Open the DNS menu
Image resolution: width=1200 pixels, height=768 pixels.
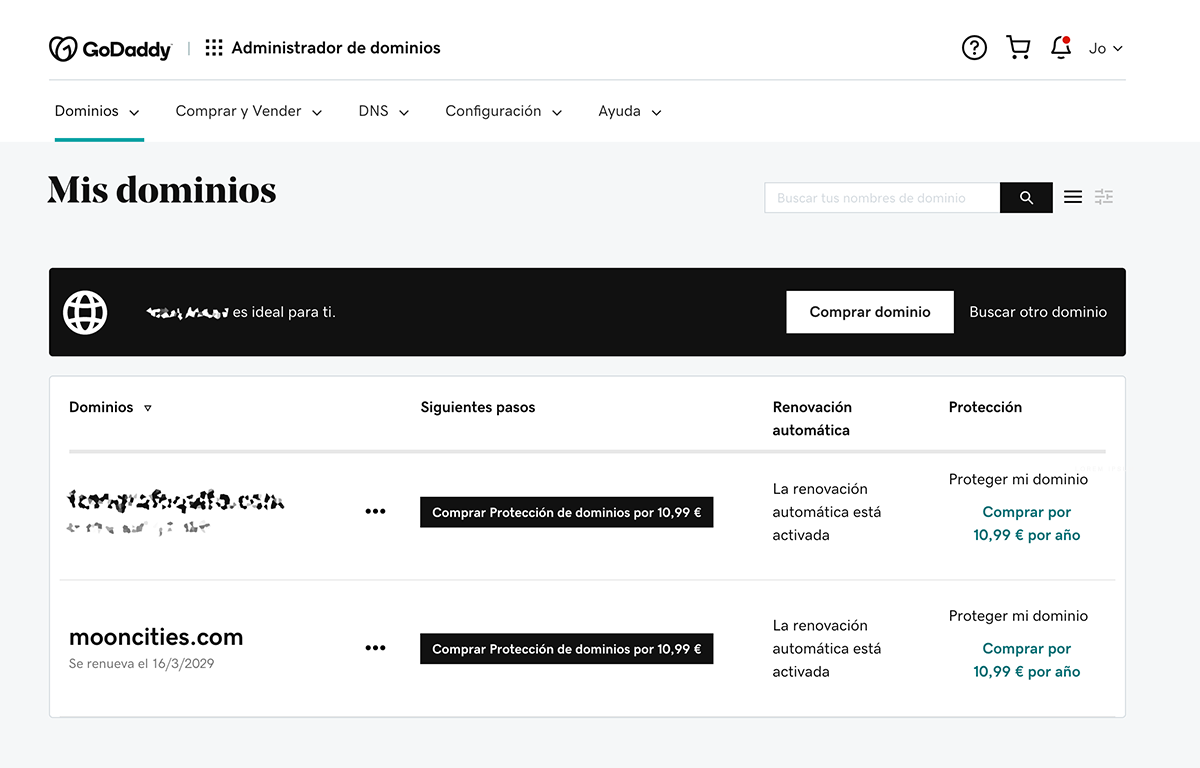pyautogui.click(x=383, y=111)
